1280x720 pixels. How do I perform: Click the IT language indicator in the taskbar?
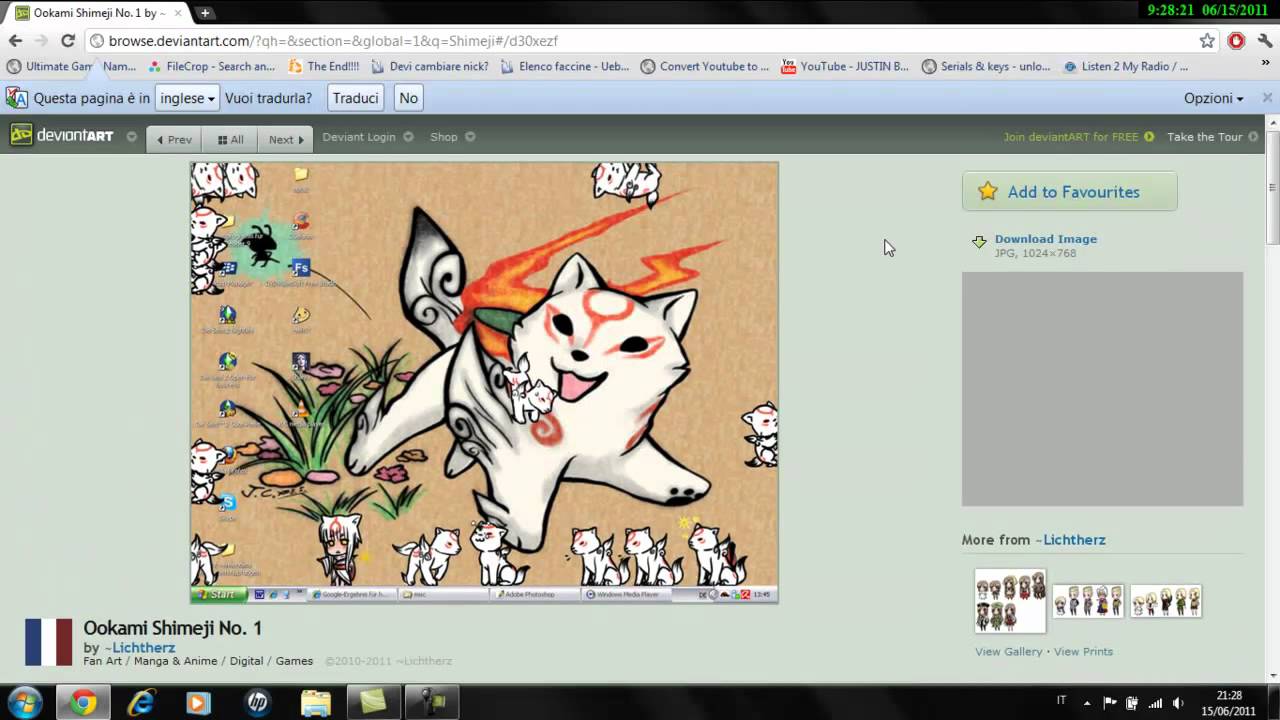(x=1061, y=700)
